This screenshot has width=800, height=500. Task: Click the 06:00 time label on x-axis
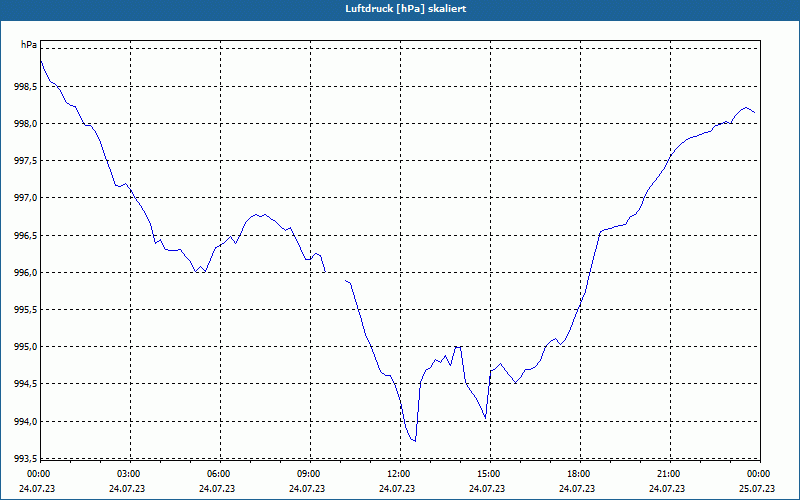point(220,474)
